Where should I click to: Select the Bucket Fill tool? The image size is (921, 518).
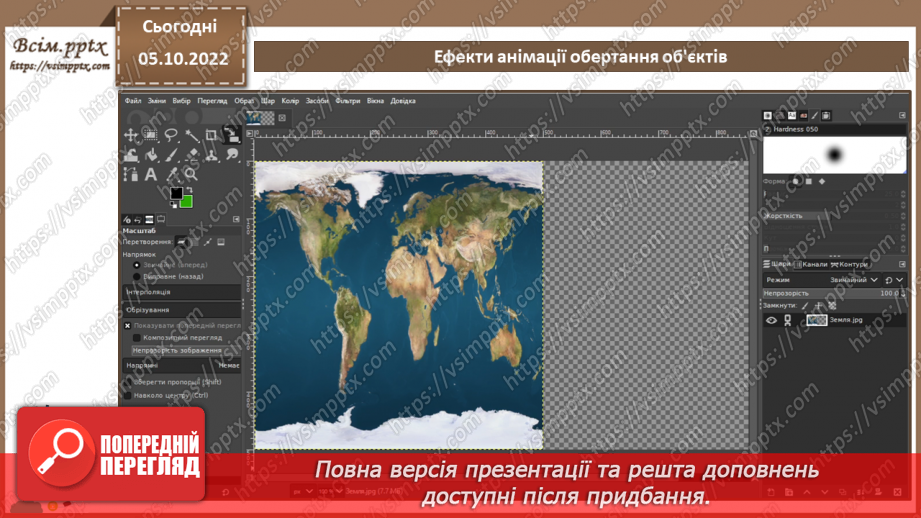[151, 155]
